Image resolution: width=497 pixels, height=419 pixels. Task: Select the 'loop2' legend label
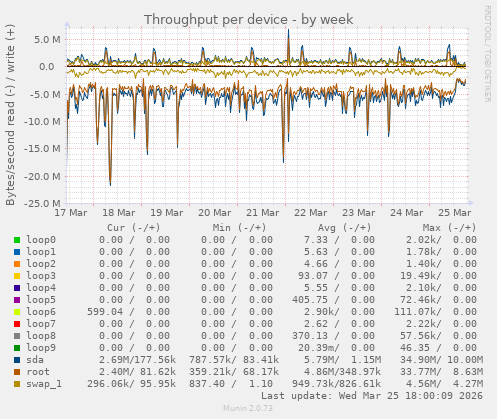coord(41,264)
